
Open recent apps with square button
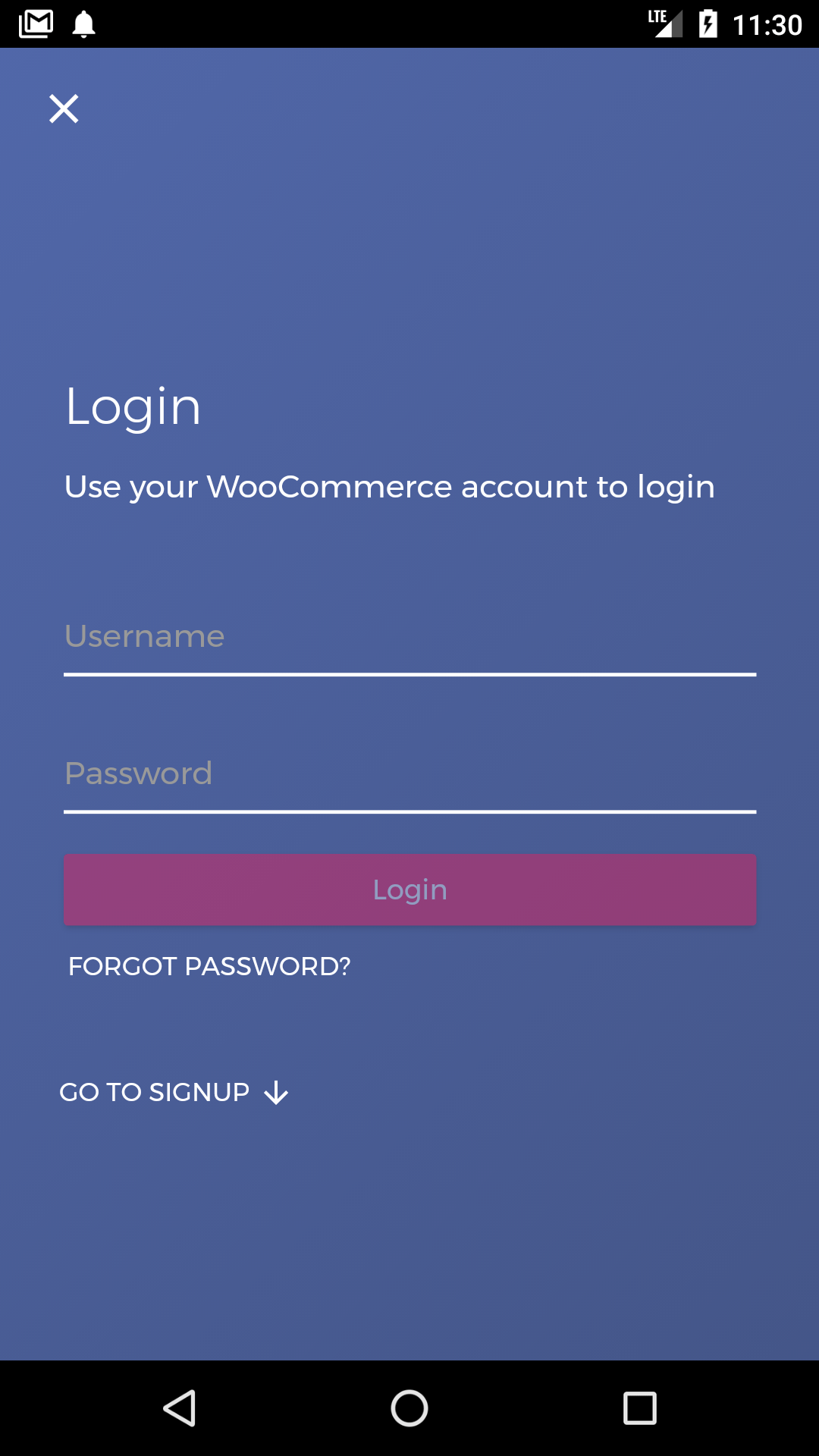point(640,1408)
